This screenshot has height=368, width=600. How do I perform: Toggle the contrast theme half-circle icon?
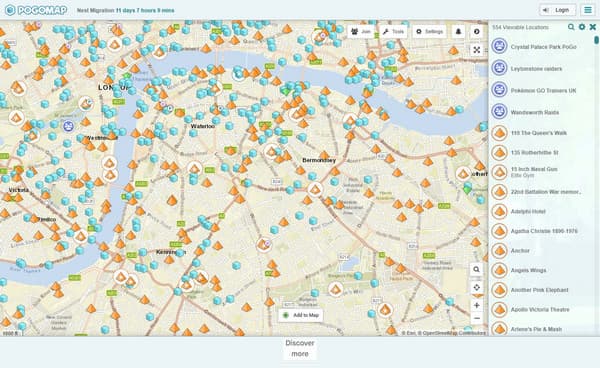click(476, 31)
